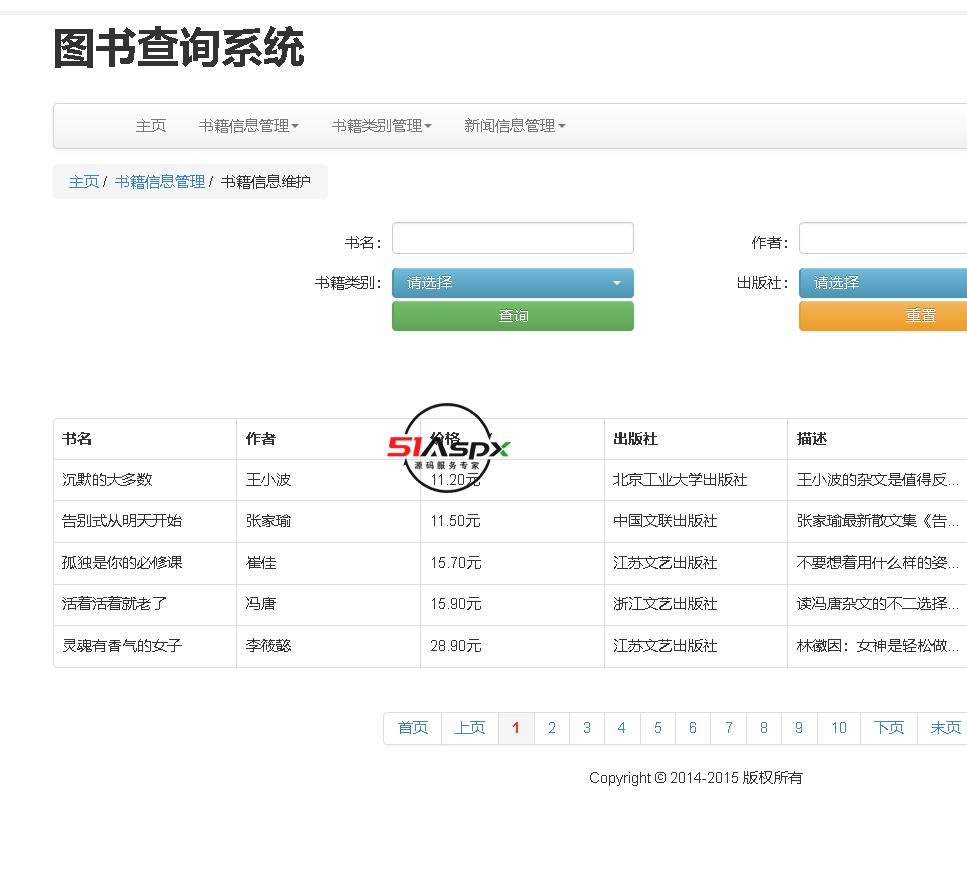Go to 下页 in pagination

889,728
